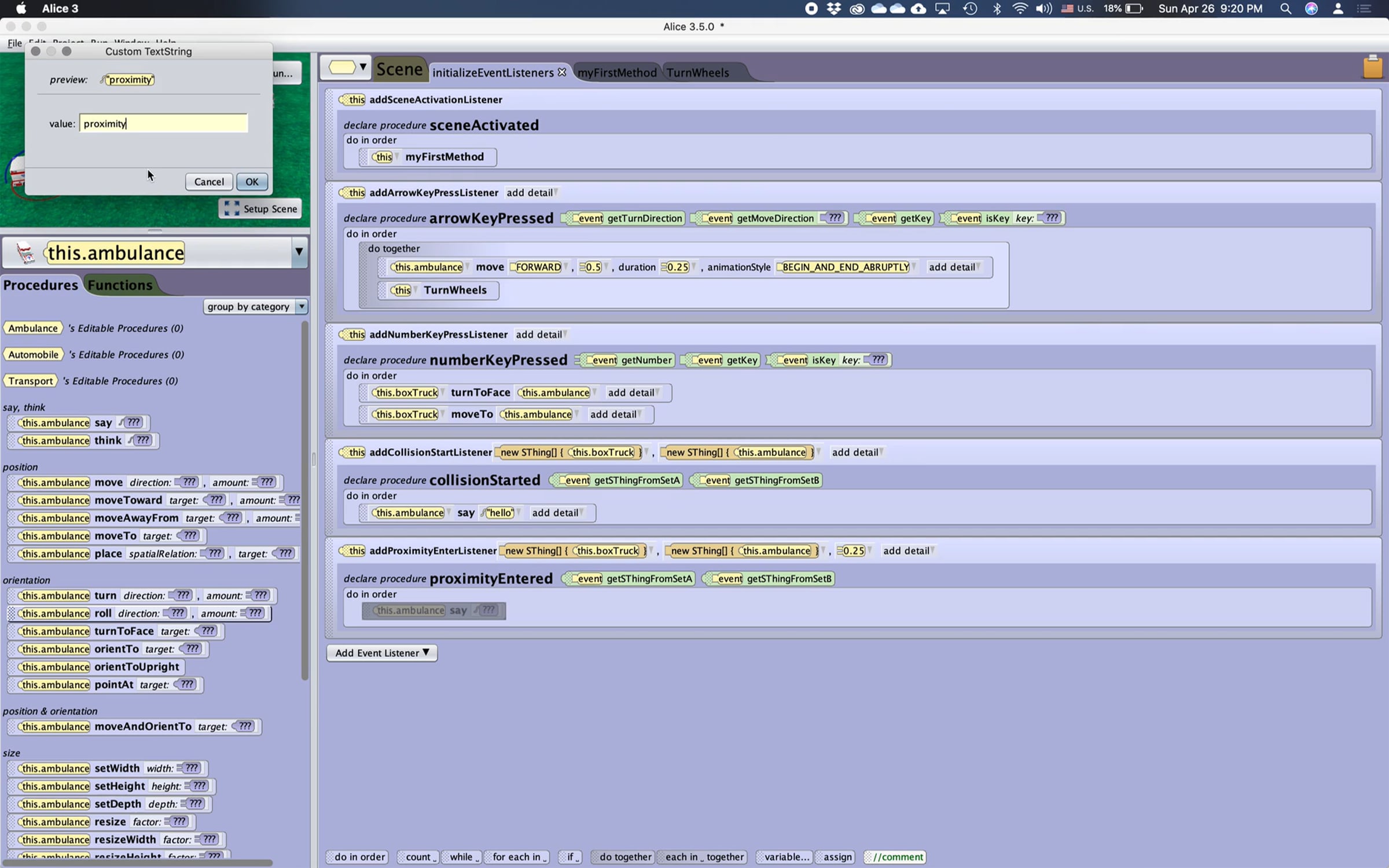Open the Project menu

pyautogui.click(x=68, y=43)
